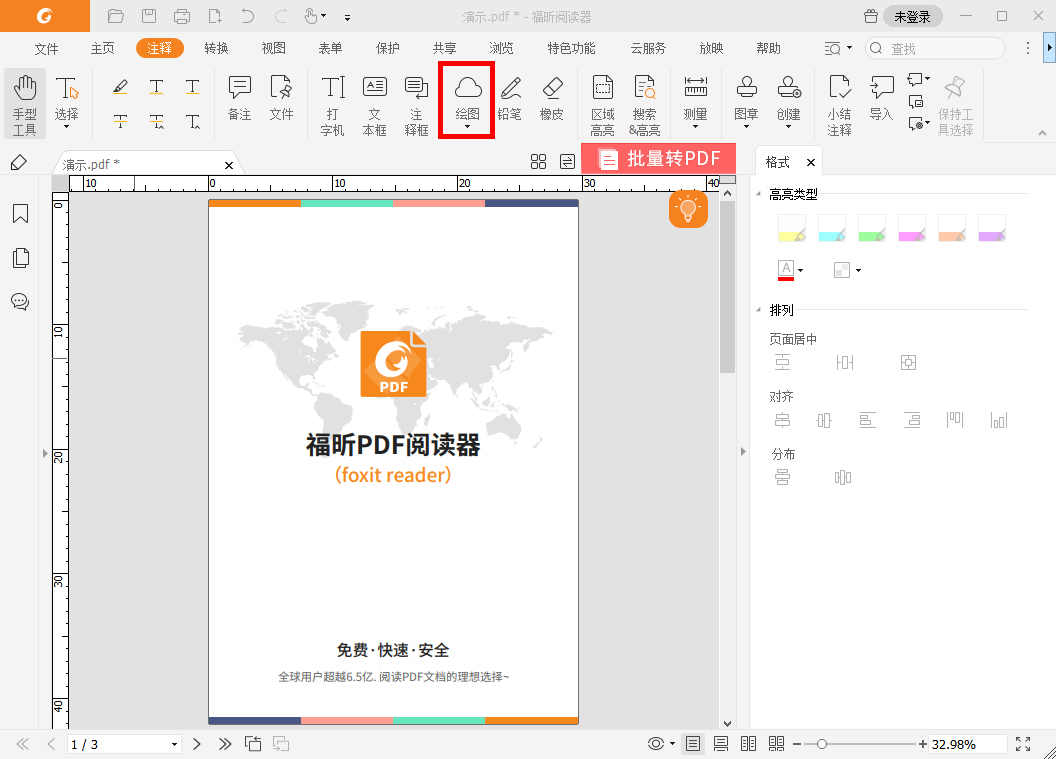
Task: Pick the yellow highlight swatch under 高亮类型
Action: pos(791,227)
